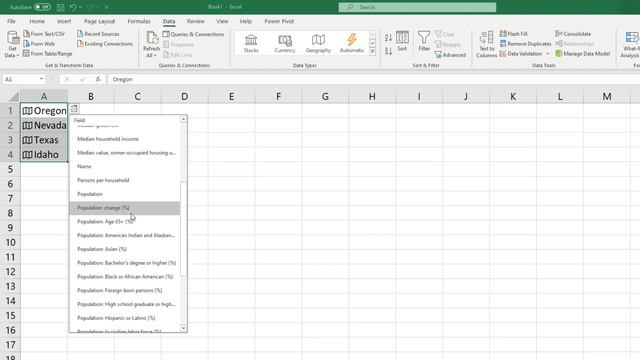
Task: Open the Review tab
Action: [196, 21]
